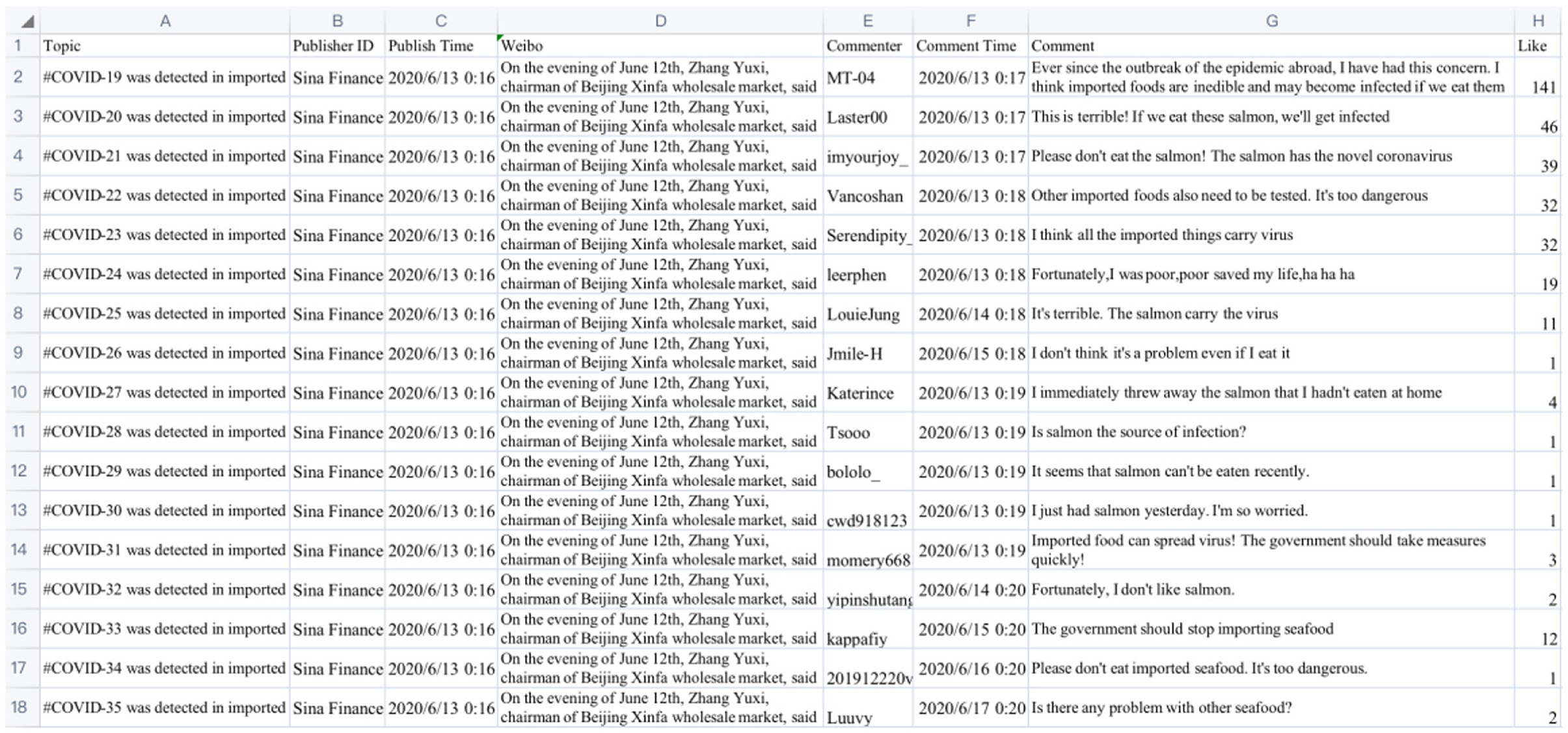Viewport: 1568px width, 733px height.
Task: Select commenter cell Vancoshan
Action: pos(868,196)
